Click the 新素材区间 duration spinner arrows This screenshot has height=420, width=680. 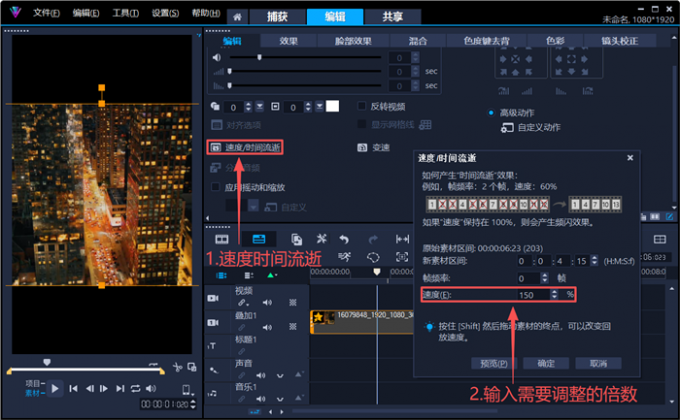point(594,261)
